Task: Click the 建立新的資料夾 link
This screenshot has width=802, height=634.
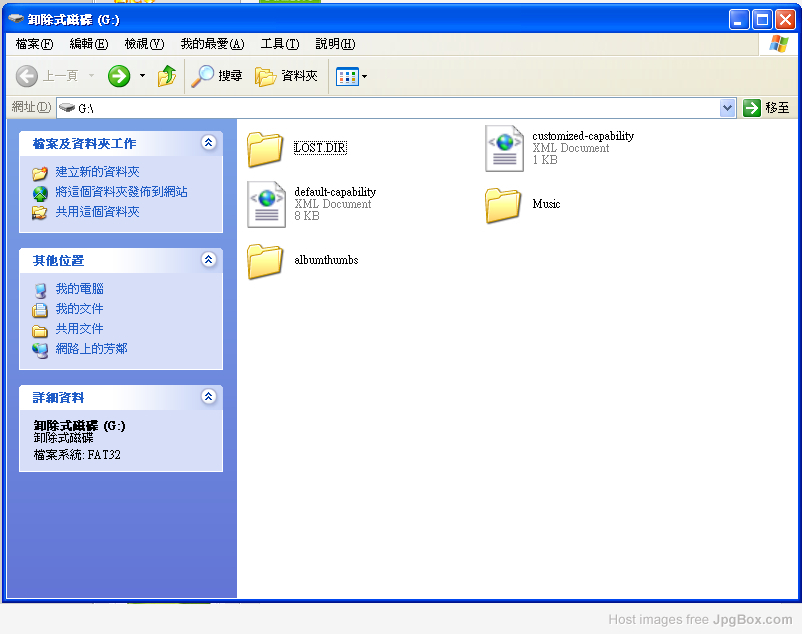Action: click(x=97, y=172)
